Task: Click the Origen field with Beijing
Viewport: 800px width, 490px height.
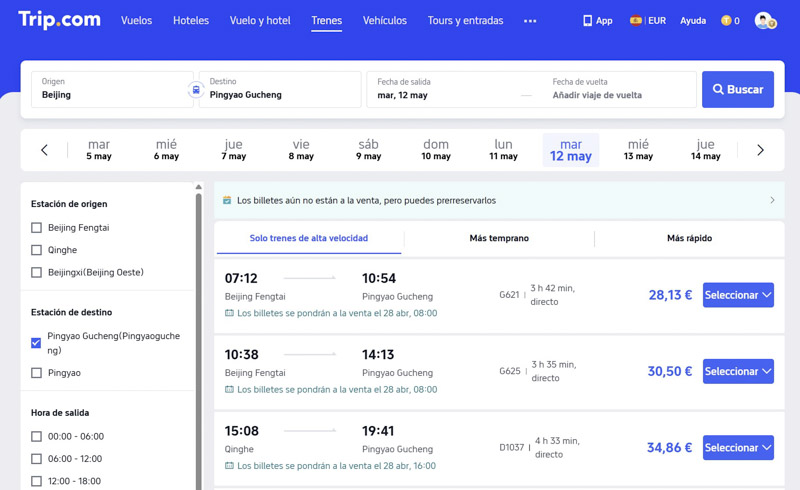Action: point(112,89)
